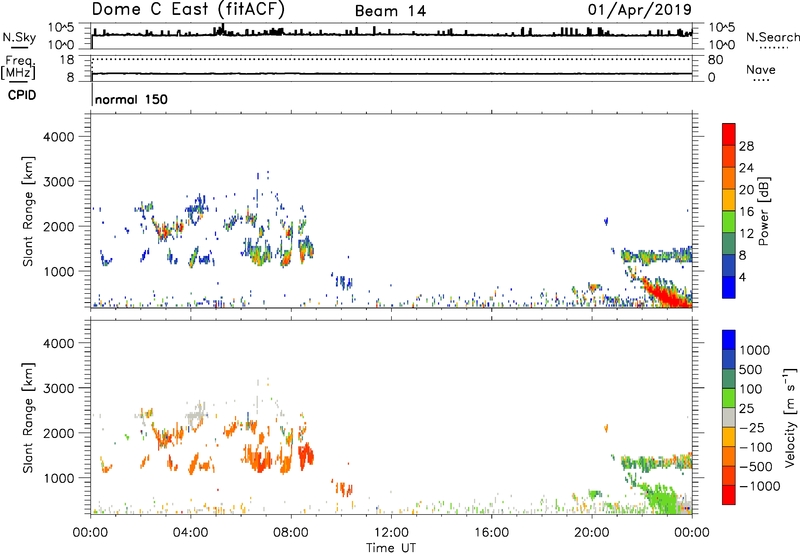
Task: Click the 'Freq. [MHz]' legend label
Action: (x=18, y=68)
